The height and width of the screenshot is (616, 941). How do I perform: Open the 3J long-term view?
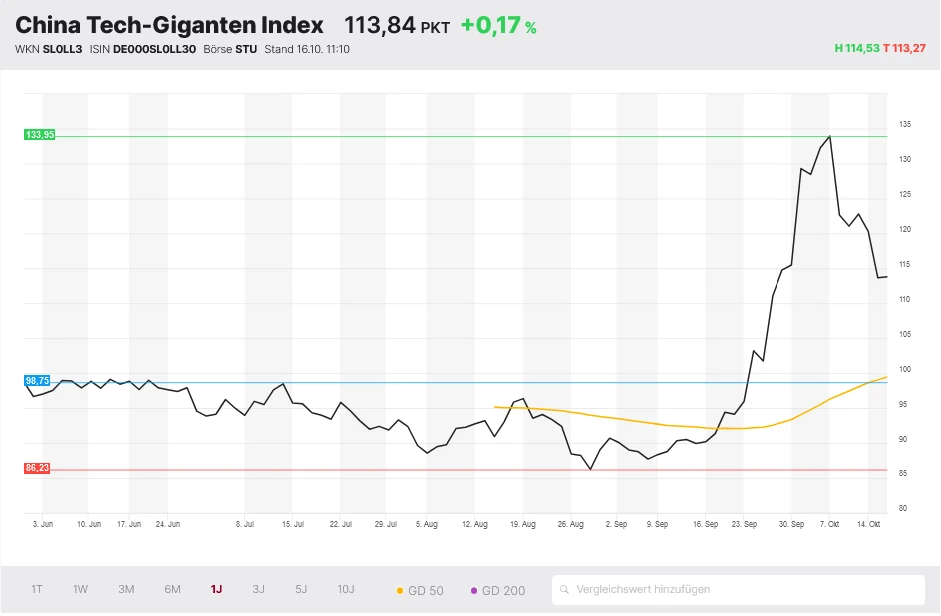tap(258, 590)
